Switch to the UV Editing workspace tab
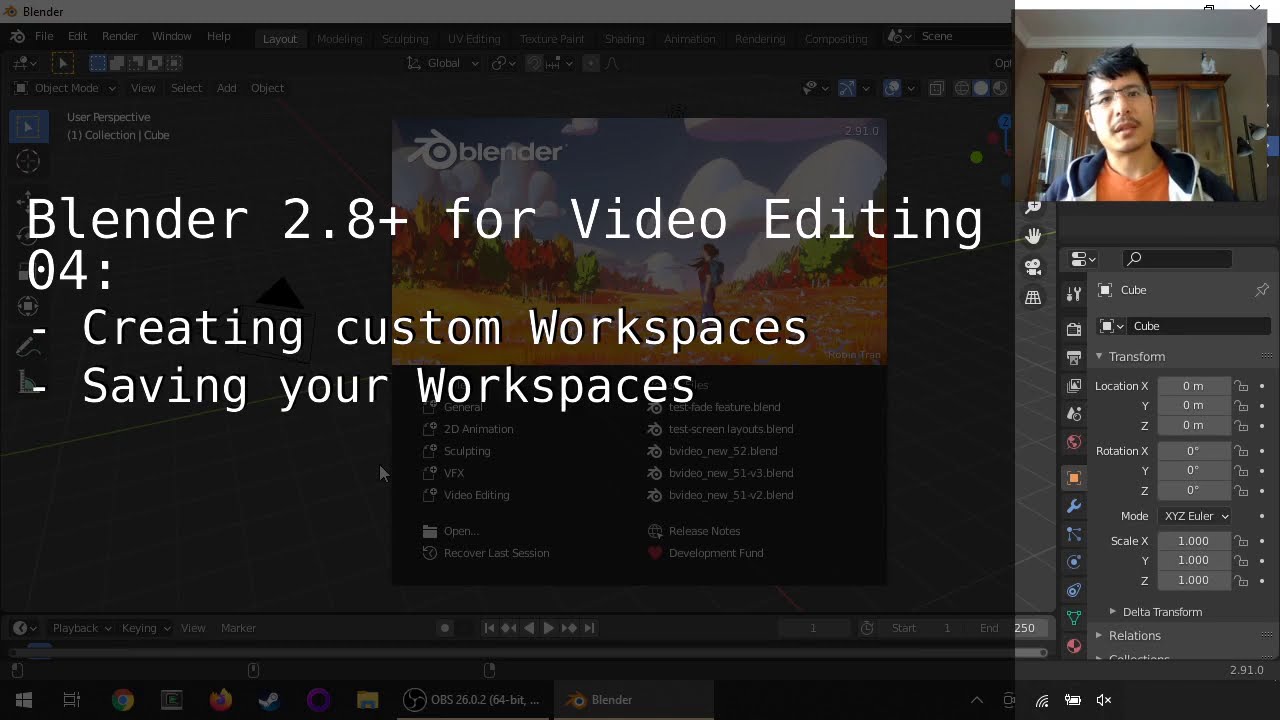The image size is (1280, 720). (474, 38)
